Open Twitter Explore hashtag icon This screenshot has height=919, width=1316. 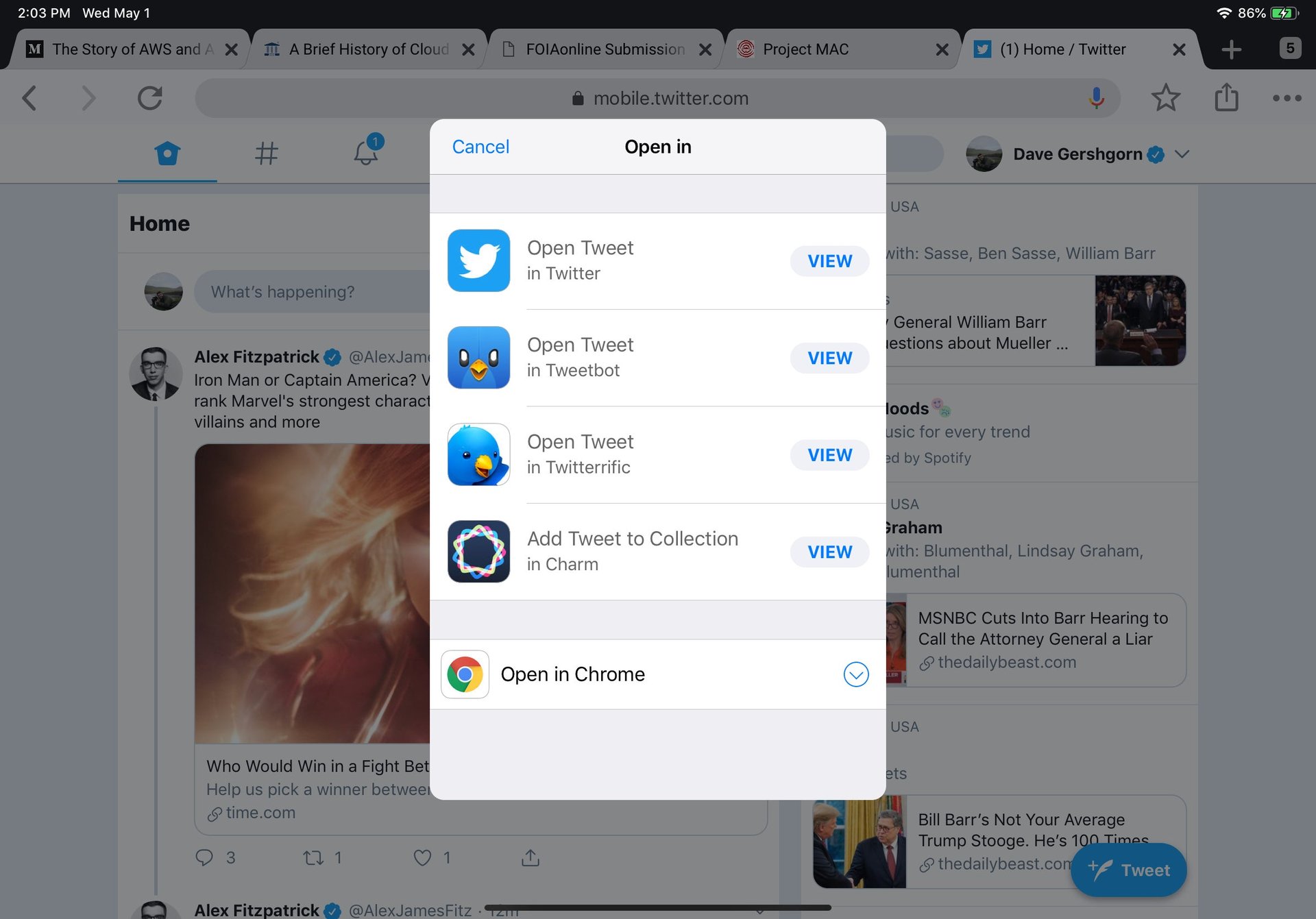pos(267,154)
